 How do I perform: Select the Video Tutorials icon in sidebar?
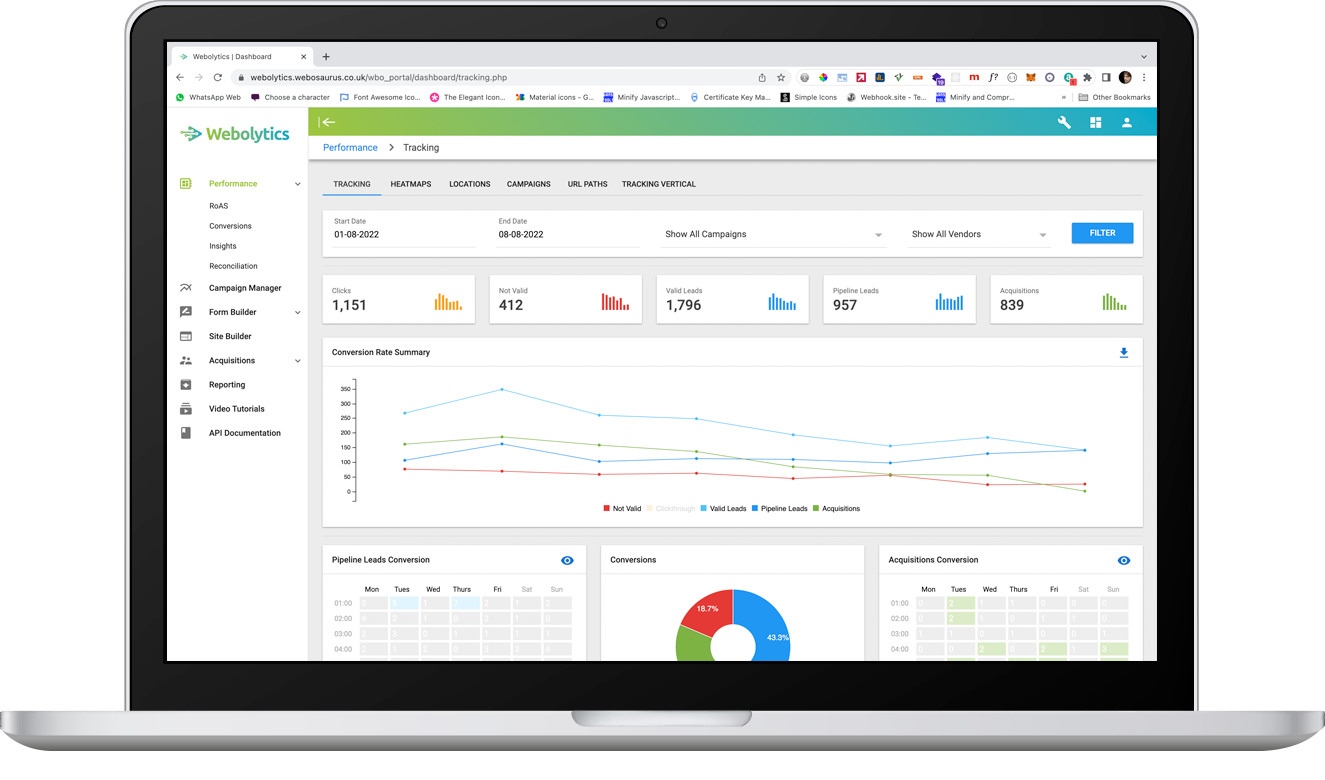(184, 408)
